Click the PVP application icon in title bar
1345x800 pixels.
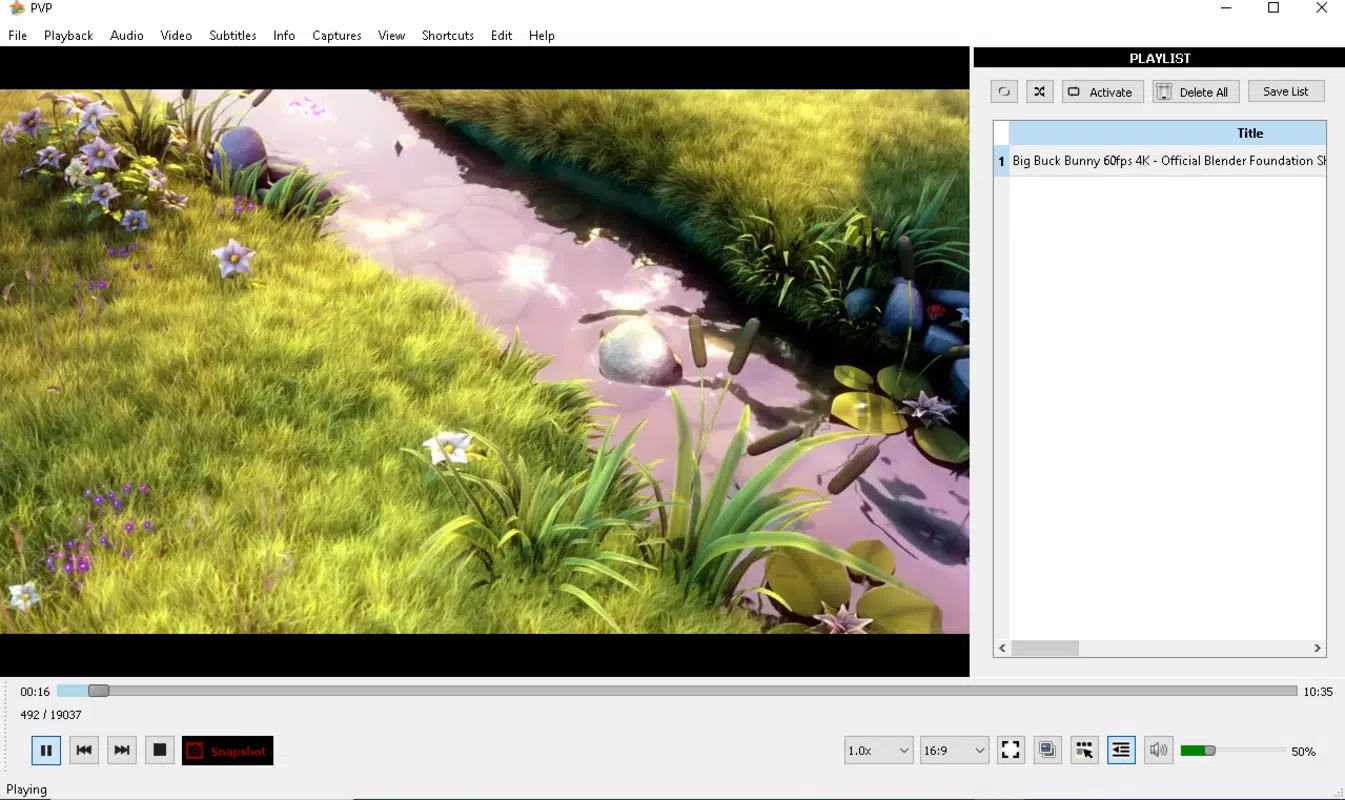pyautogui.click(x=16, y=8)
